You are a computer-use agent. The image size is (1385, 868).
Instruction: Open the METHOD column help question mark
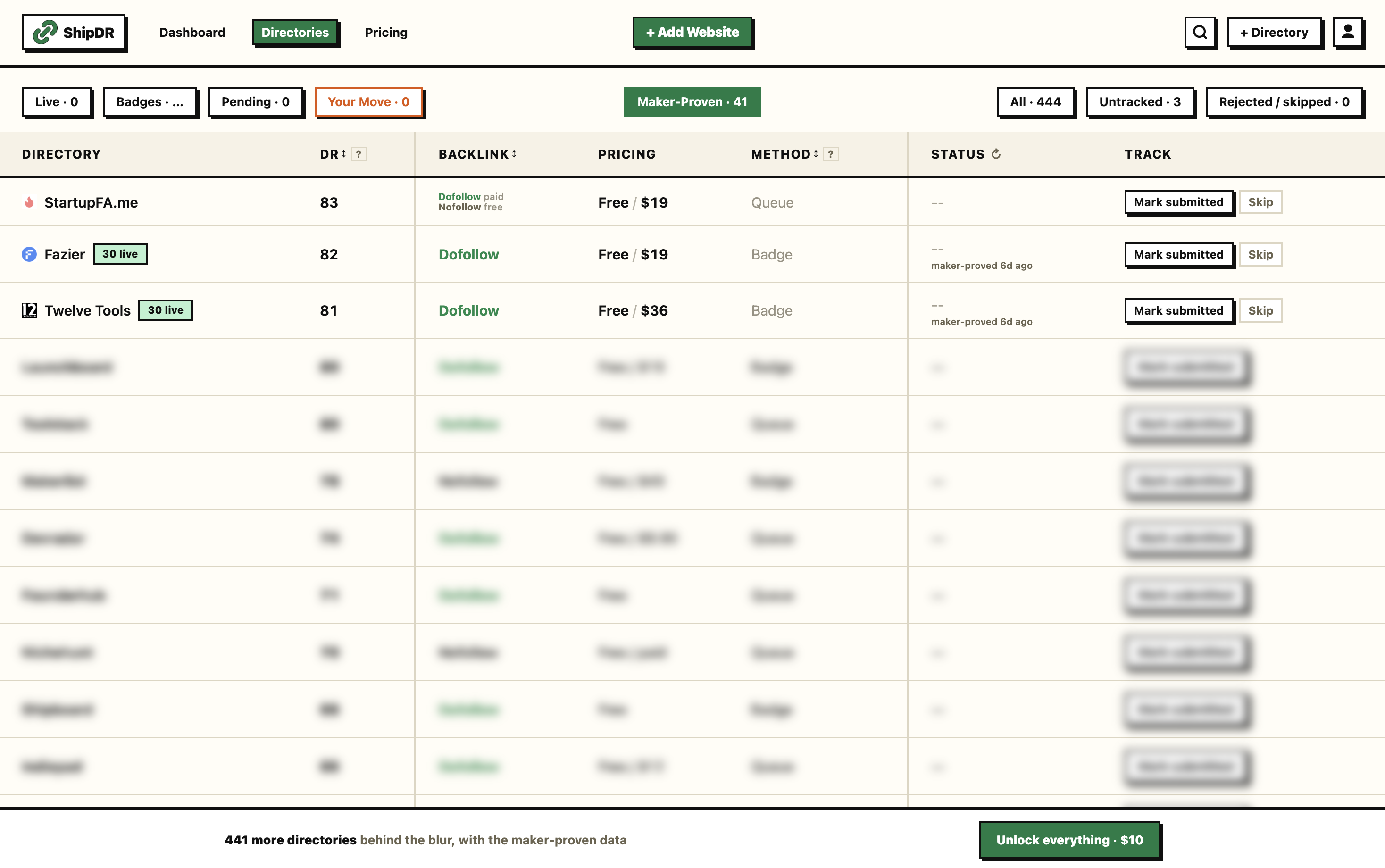coord(831,154)
